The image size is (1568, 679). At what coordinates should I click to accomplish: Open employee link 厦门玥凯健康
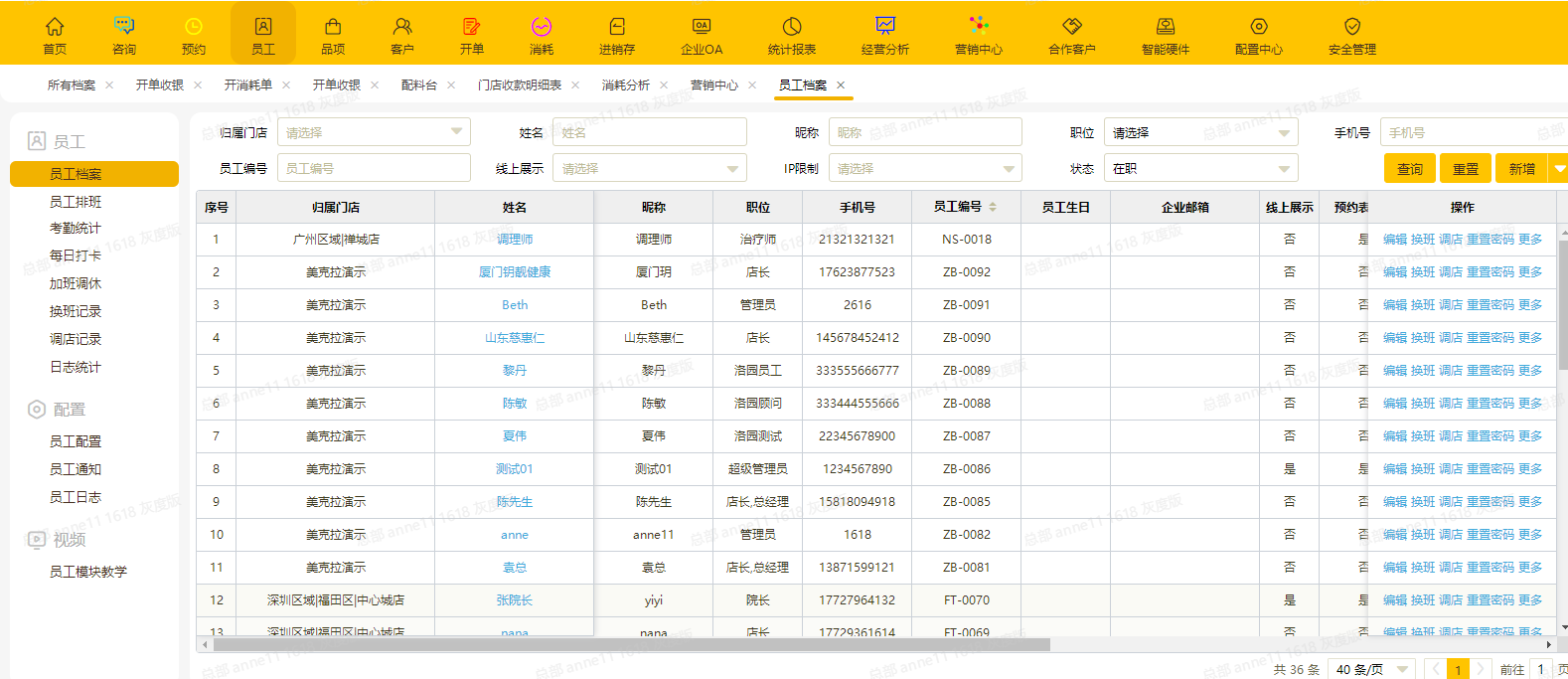[x=515, y=272]
